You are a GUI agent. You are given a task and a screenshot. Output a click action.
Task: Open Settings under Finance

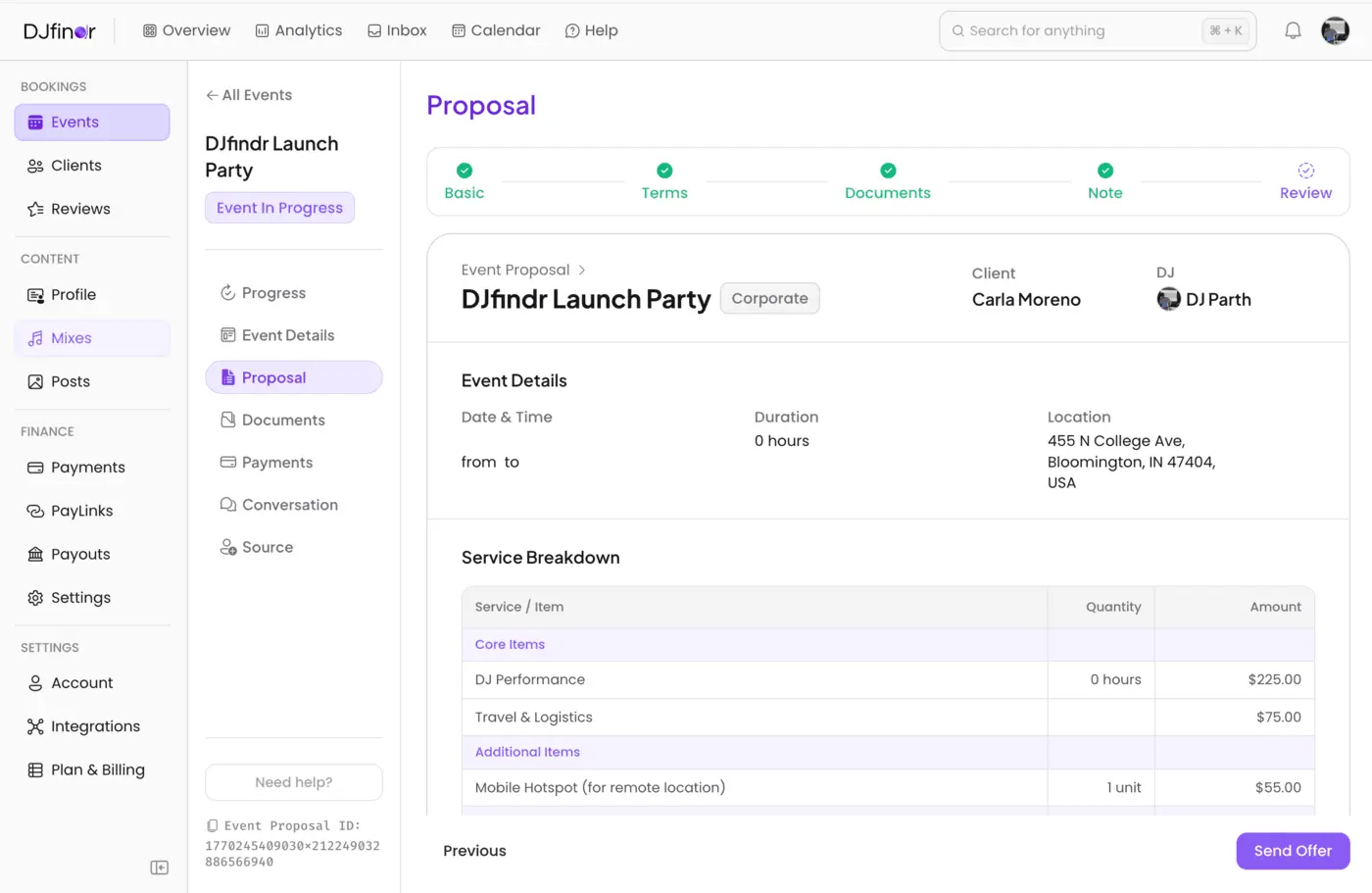click(92, 597)
